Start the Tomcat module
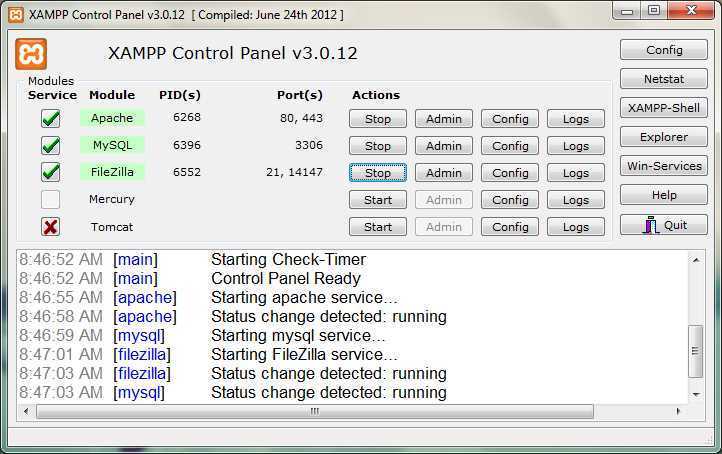The image size is (722, 454). [378, 227]
